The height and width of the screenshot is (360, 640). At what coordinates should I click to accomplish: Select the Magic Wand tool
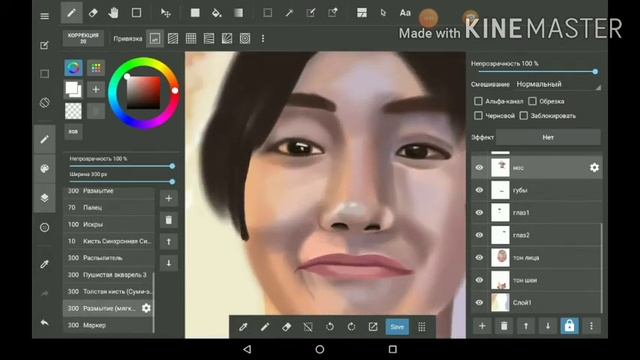[289, 13]
